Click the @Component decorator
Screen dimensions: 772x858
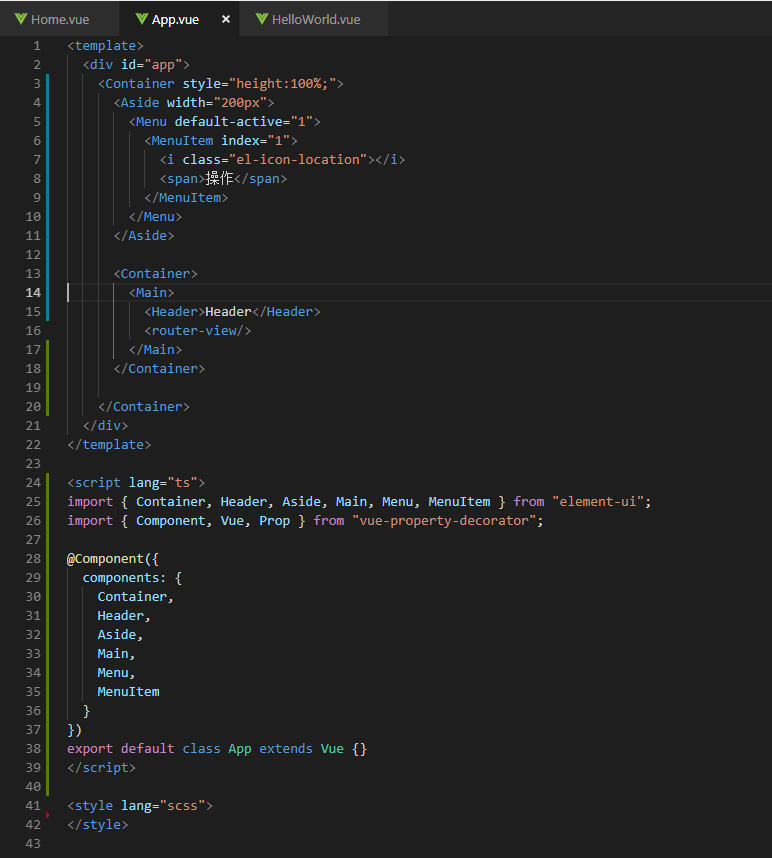106,559
